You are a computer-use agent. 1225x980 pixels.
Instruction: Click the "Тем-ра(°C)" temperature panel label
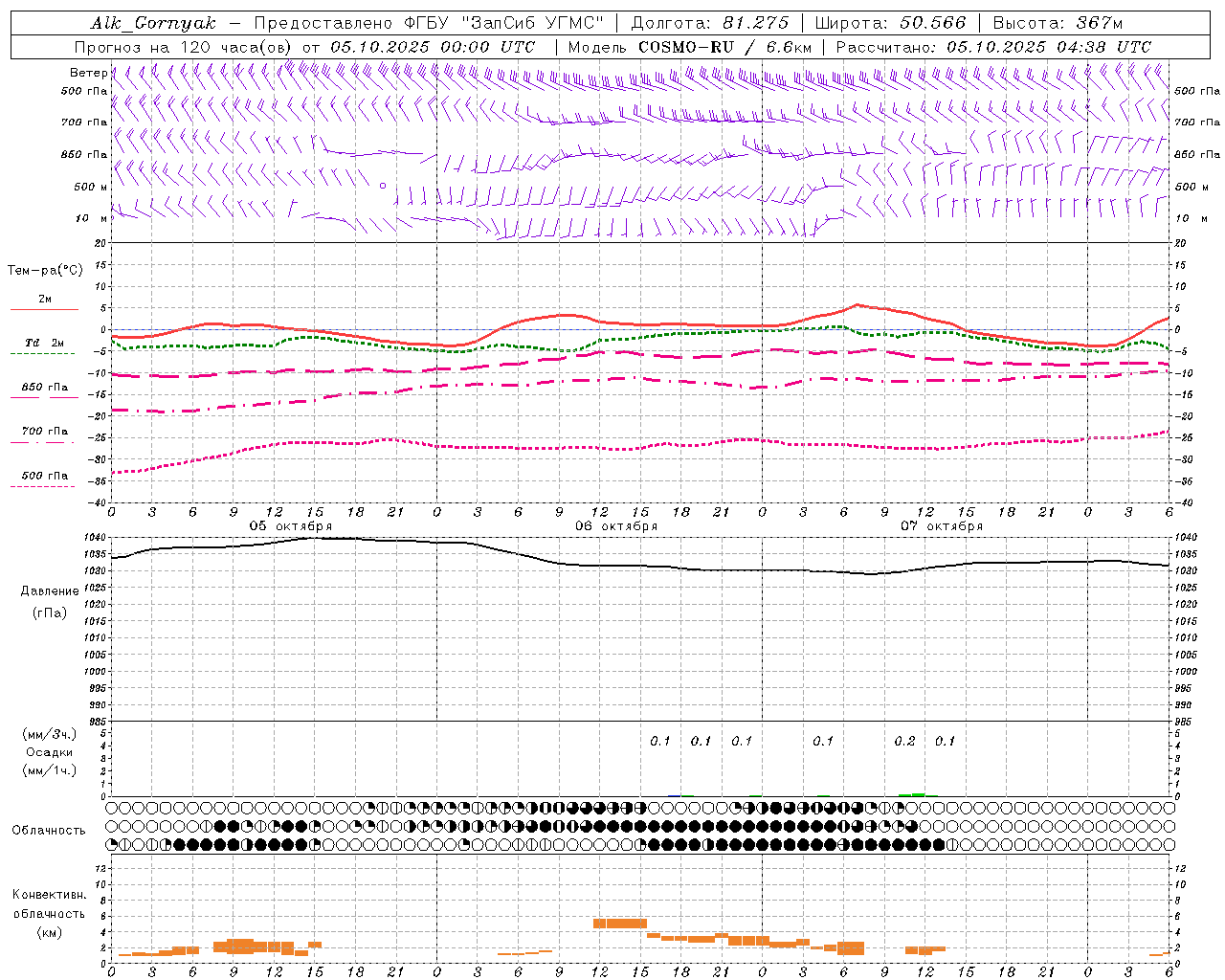pos(45,271)
